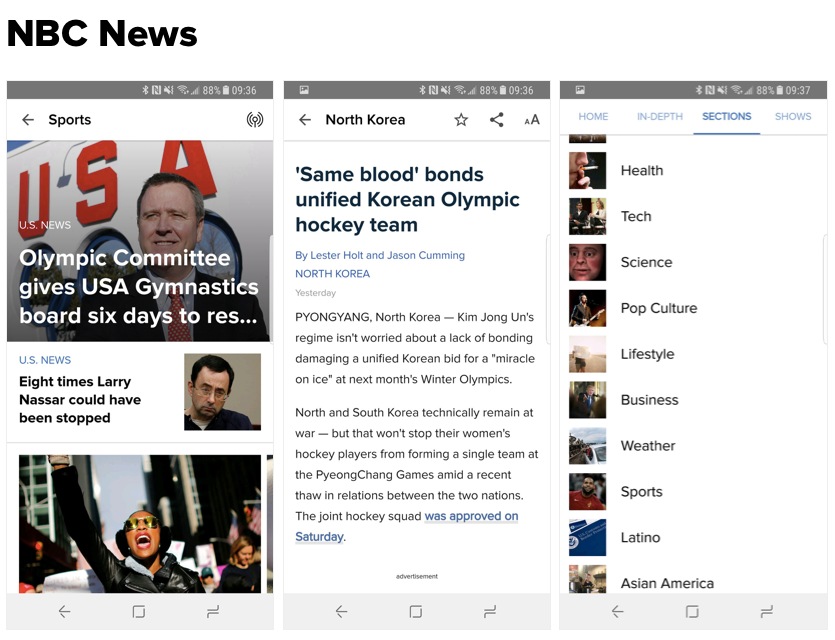Tap Android back key under Sports screen
The image size is (835, 640).
64,611
